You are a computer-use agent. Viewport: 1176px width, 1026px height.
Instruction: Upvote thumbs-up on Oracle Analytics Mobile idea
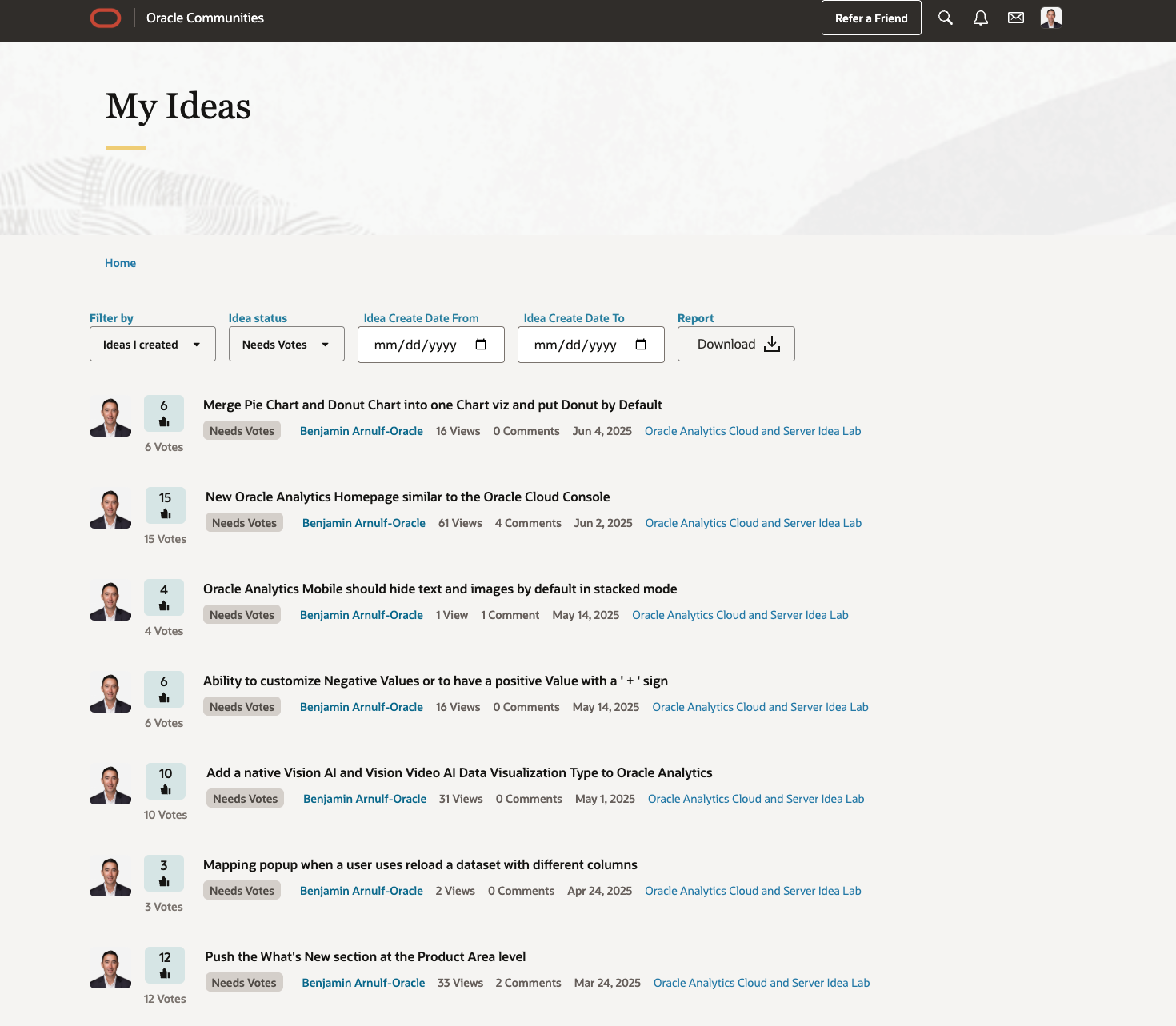(164, 605)
